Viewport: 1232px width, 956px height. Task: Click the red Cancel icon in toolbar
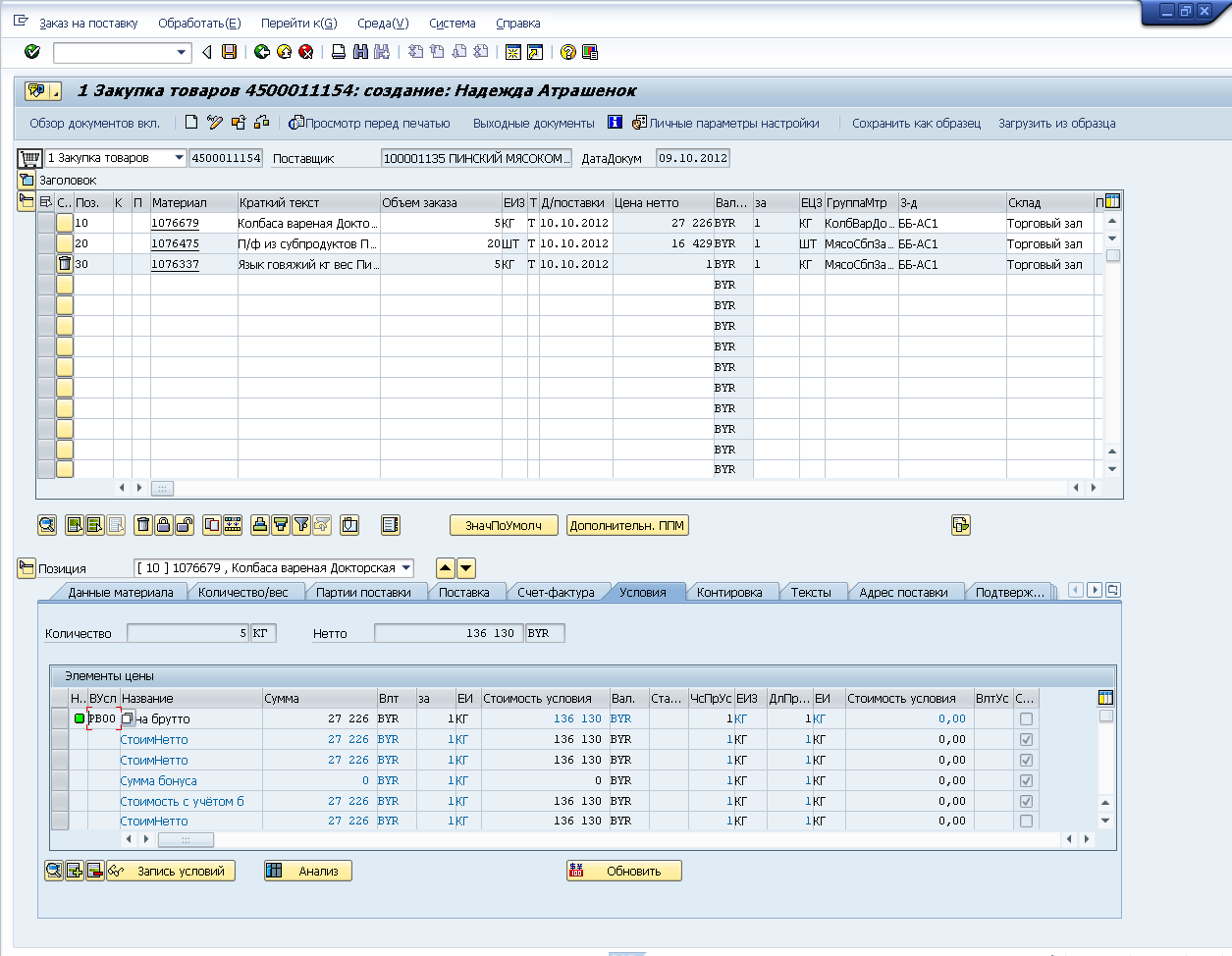point(305,52)
